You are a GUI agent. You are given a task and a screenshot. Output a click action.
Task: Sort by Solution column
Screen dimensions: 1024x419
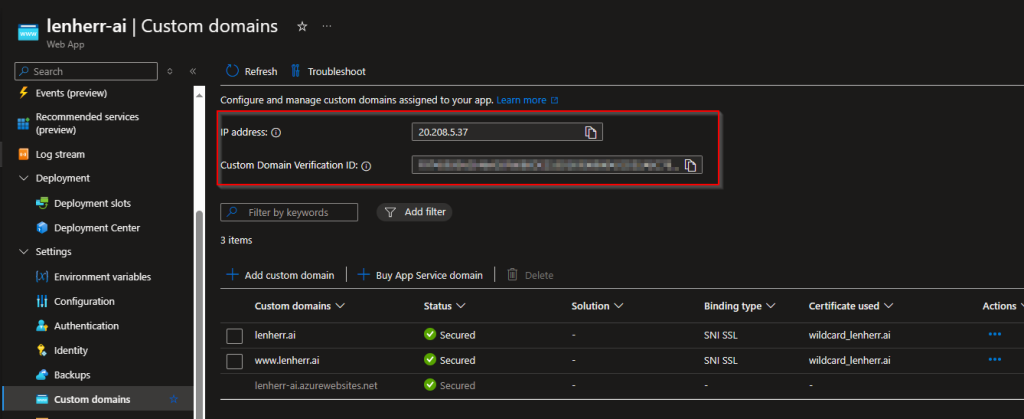pyautogui.click(x=597, y=306)
